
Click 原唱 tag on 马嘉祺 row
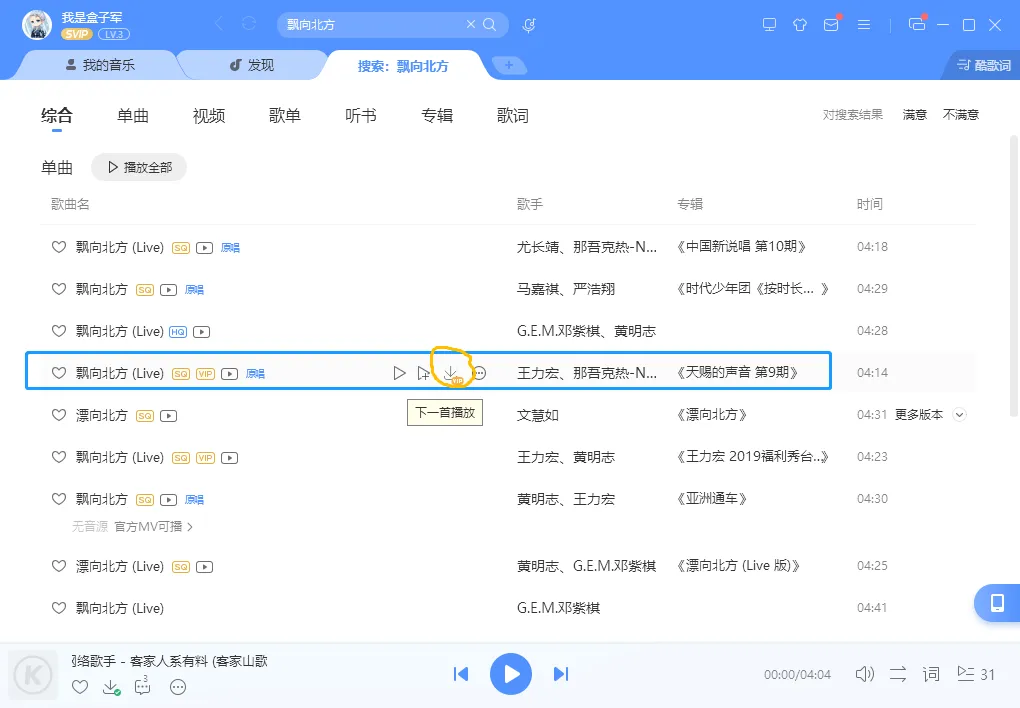tap(195, 290)
